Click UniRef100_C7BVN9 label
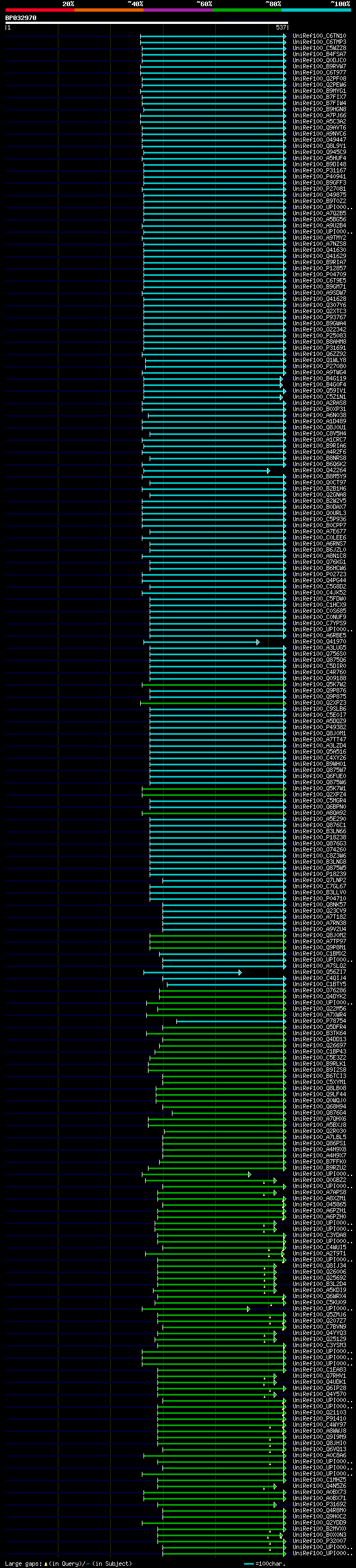This screenshot has height=1568, width=356. [x=319, y=1327]
